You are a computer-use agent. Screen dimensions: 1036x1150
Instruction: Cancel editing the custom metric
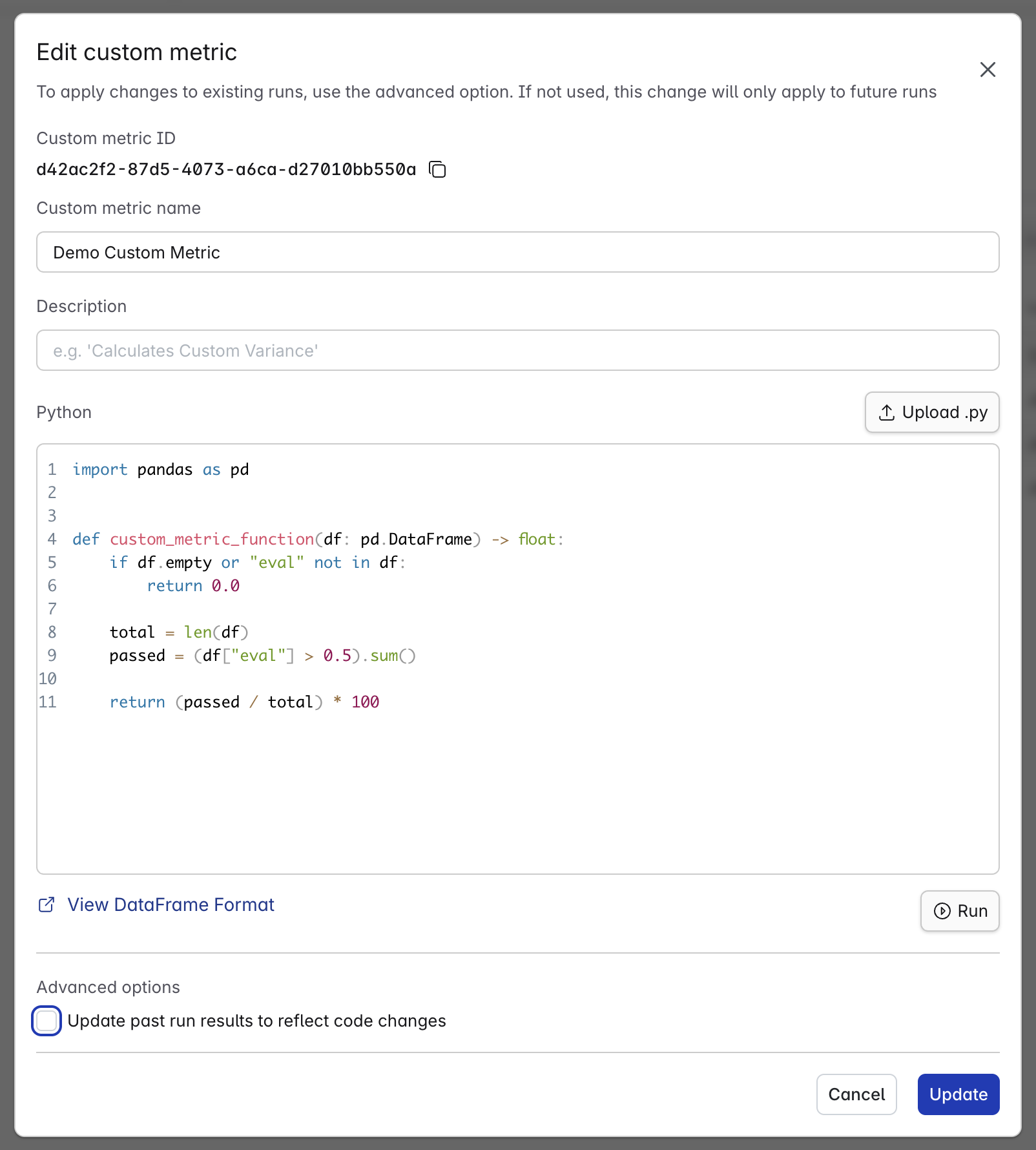point(856,1094)
